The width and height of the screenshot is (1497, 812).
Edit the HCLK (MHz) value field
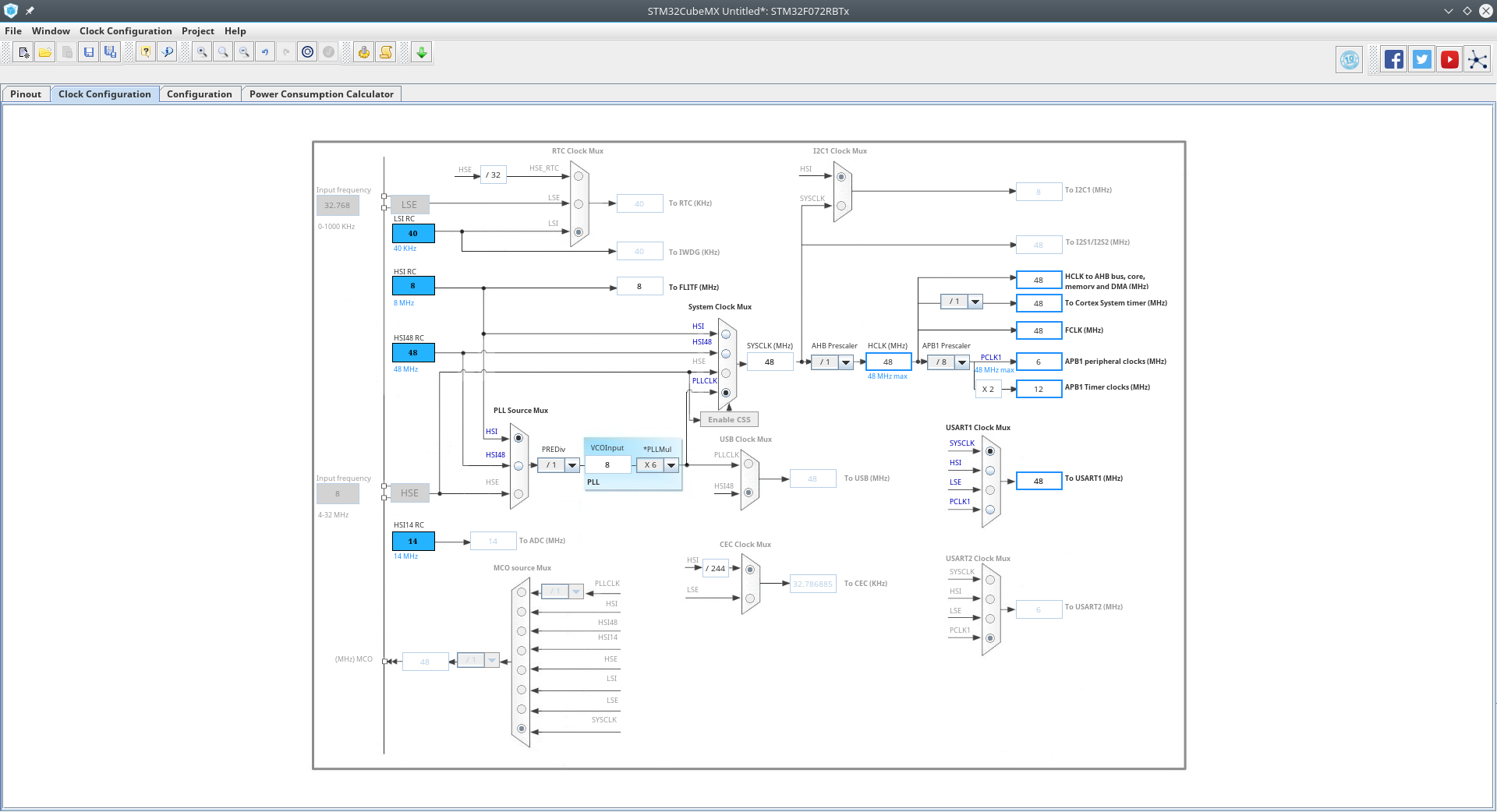click(888, 362)
